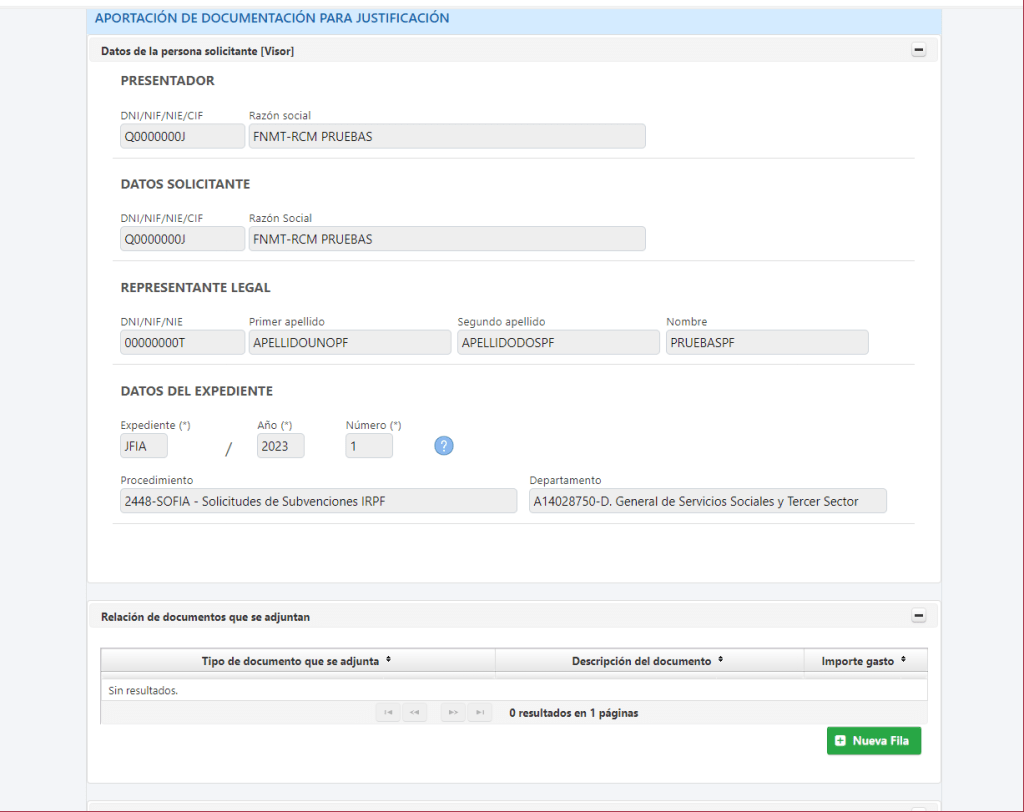Select the Departamento field
The width and height of the screenshot is (1024, 812).
(707, 501)
